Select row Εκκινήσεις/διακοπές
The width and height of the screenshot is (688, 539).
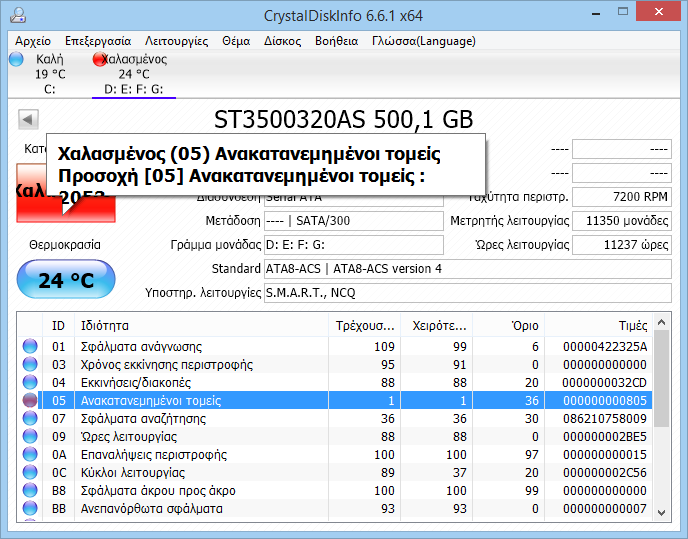pos(335,382)
